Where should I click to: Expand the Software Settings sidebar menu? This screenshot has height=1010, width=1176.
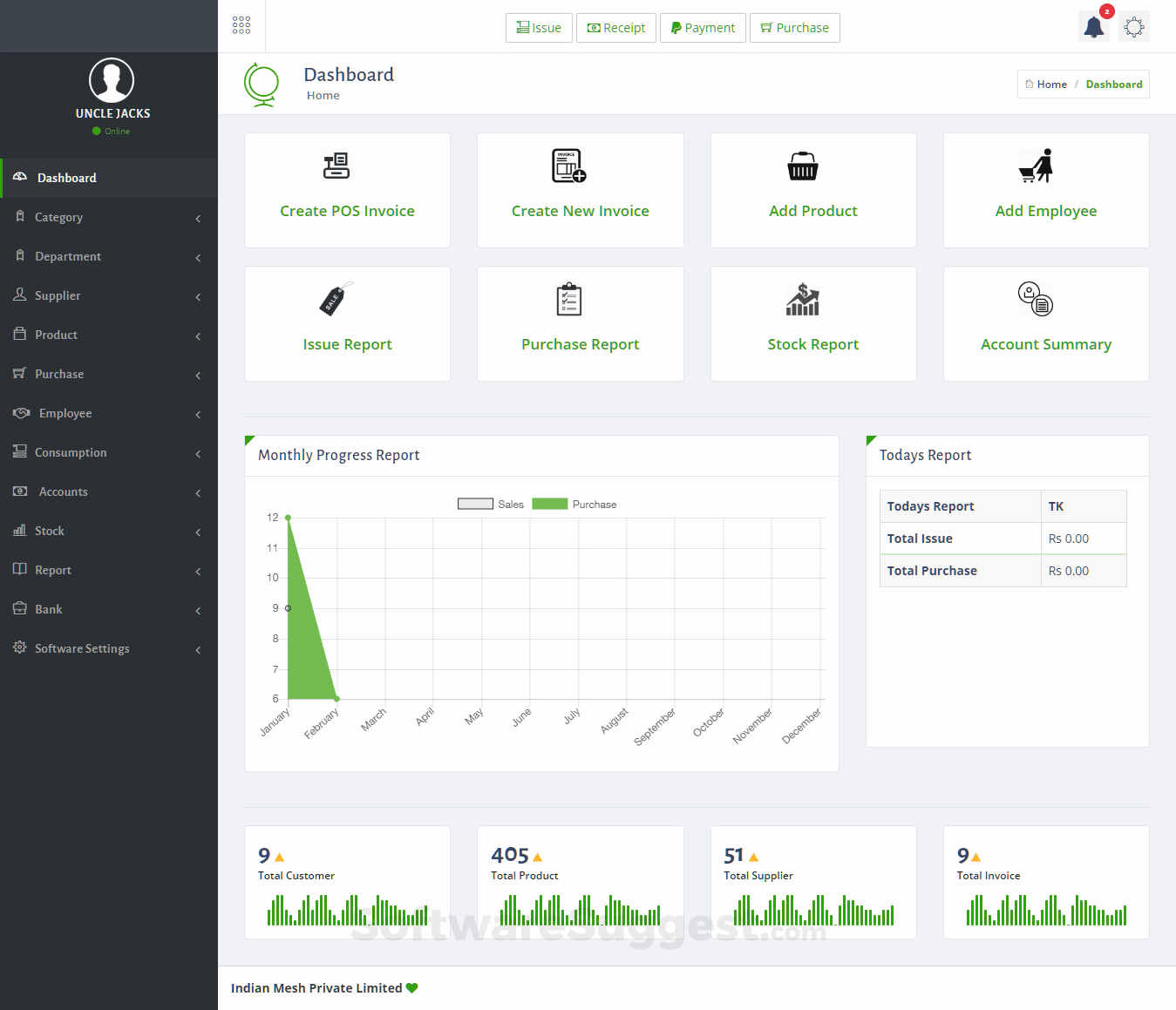pyautogui.click(x=109, y=648)
